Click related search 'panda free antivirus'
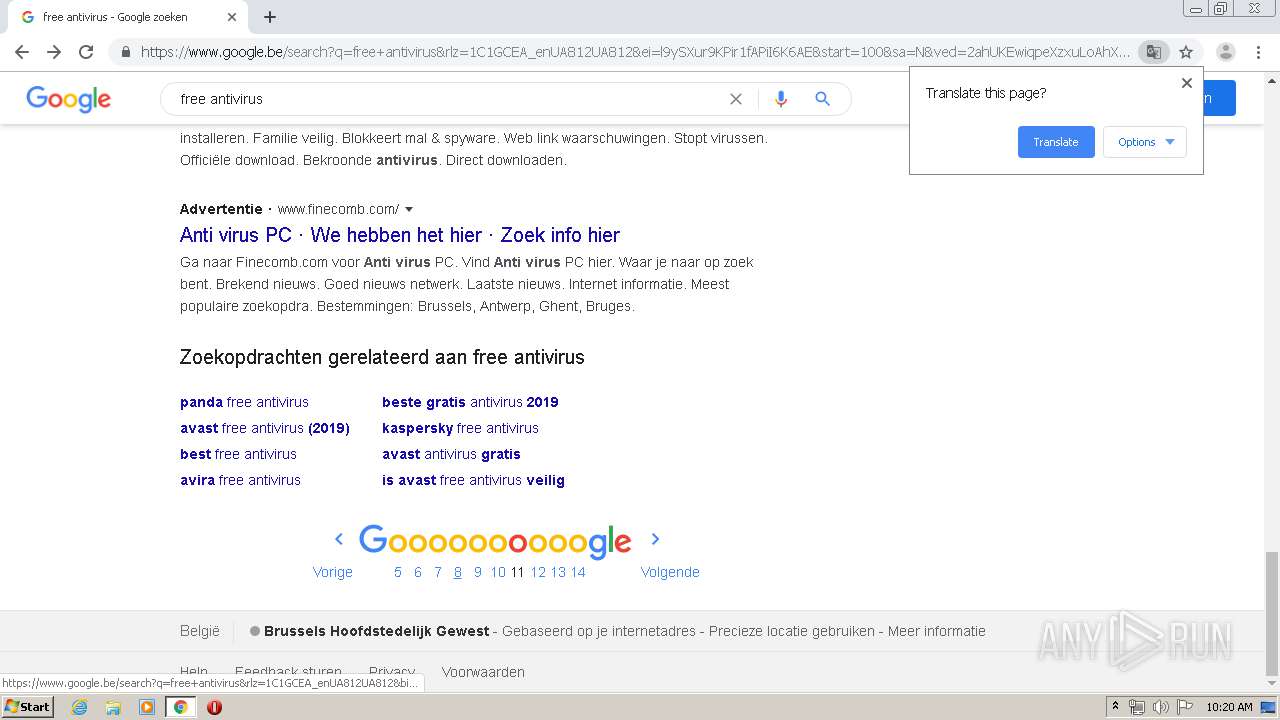 pyautogui.click(x=244, y=402)
